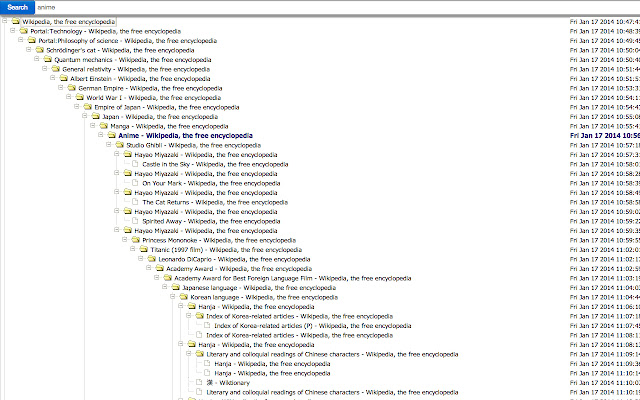640x400 pixels.
Task: Select 'World War I - Wikipedia' entry text
Action: pos(153,98)
